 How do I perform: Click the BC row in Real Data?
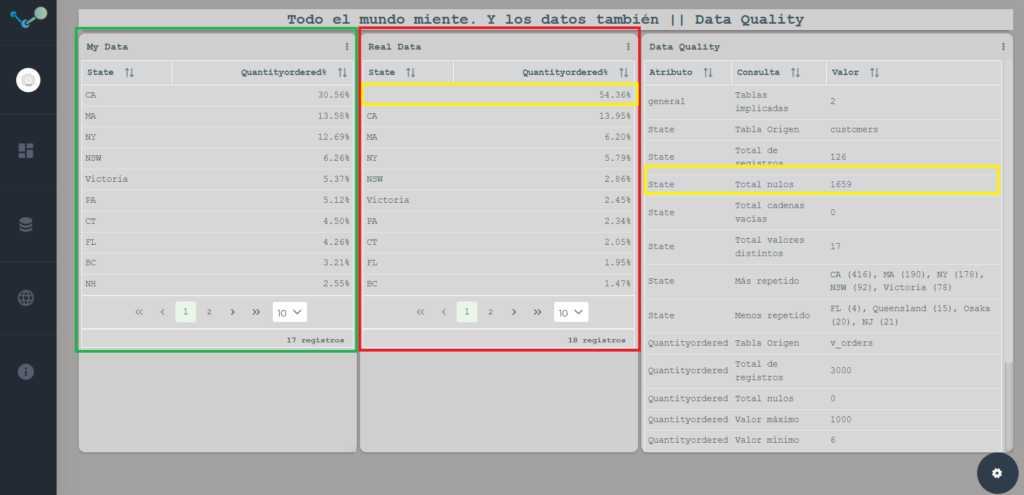(x=498, y=284)
